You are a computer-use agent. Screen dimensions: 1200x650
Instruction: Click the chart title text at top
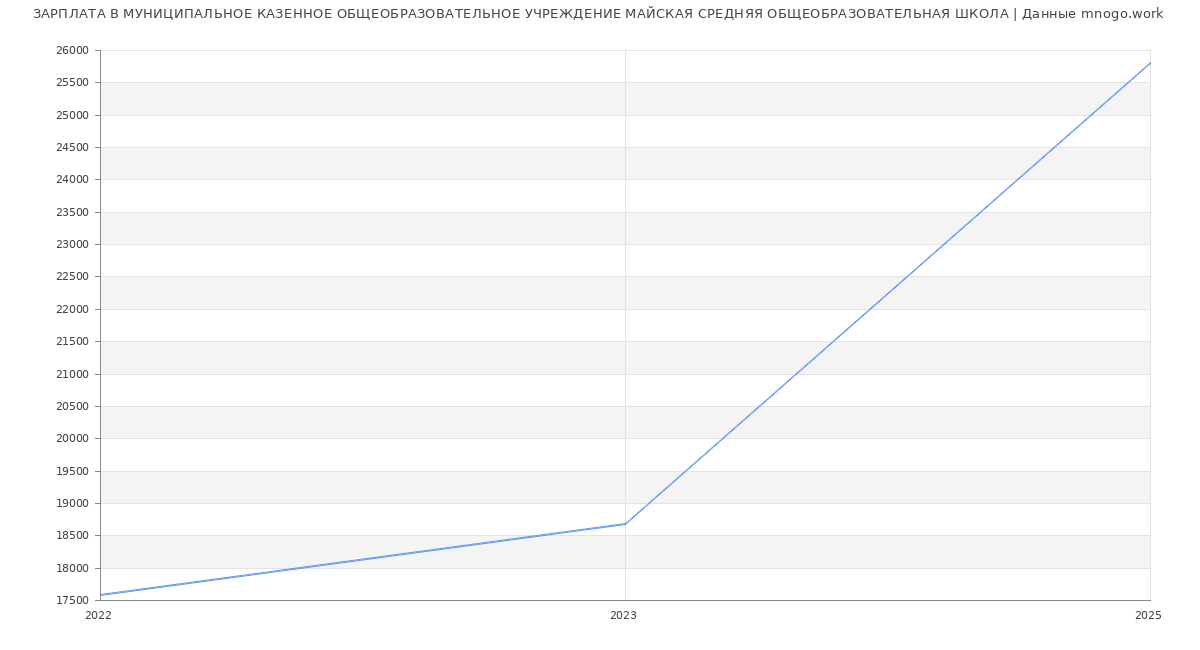click(x=598, y=14)
